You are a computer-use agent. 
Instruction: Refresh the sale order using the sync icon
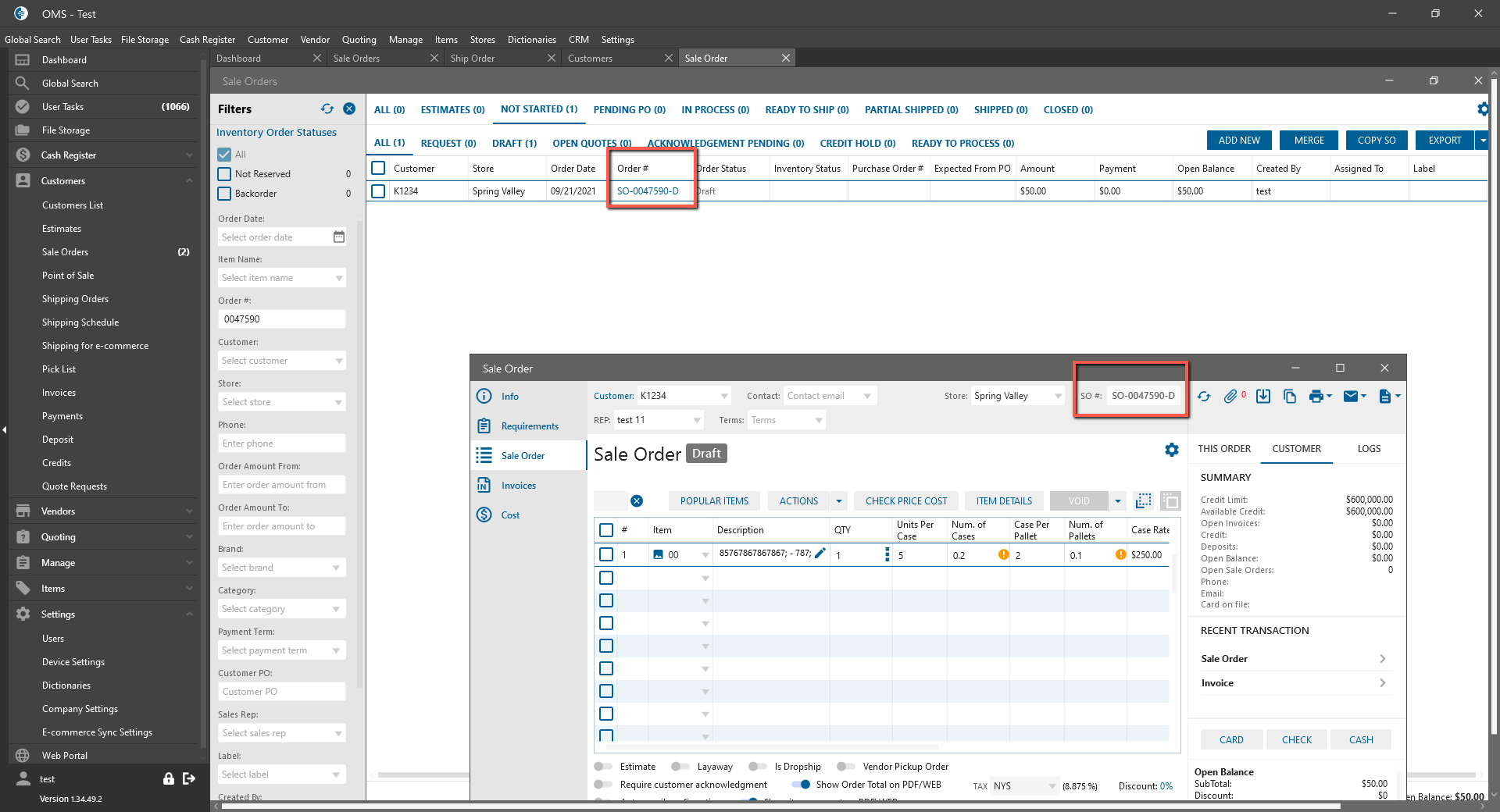[1204, 397]
